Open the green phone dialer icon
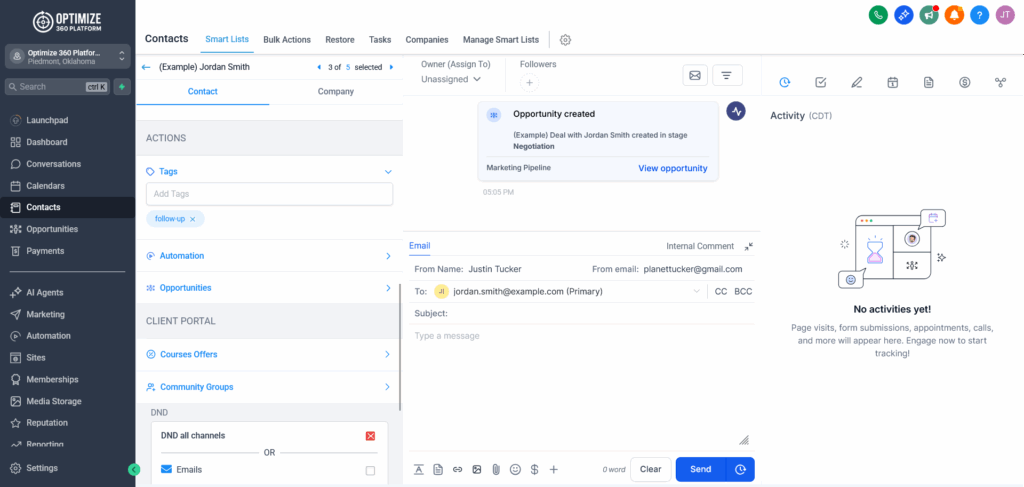 [878, 14]
